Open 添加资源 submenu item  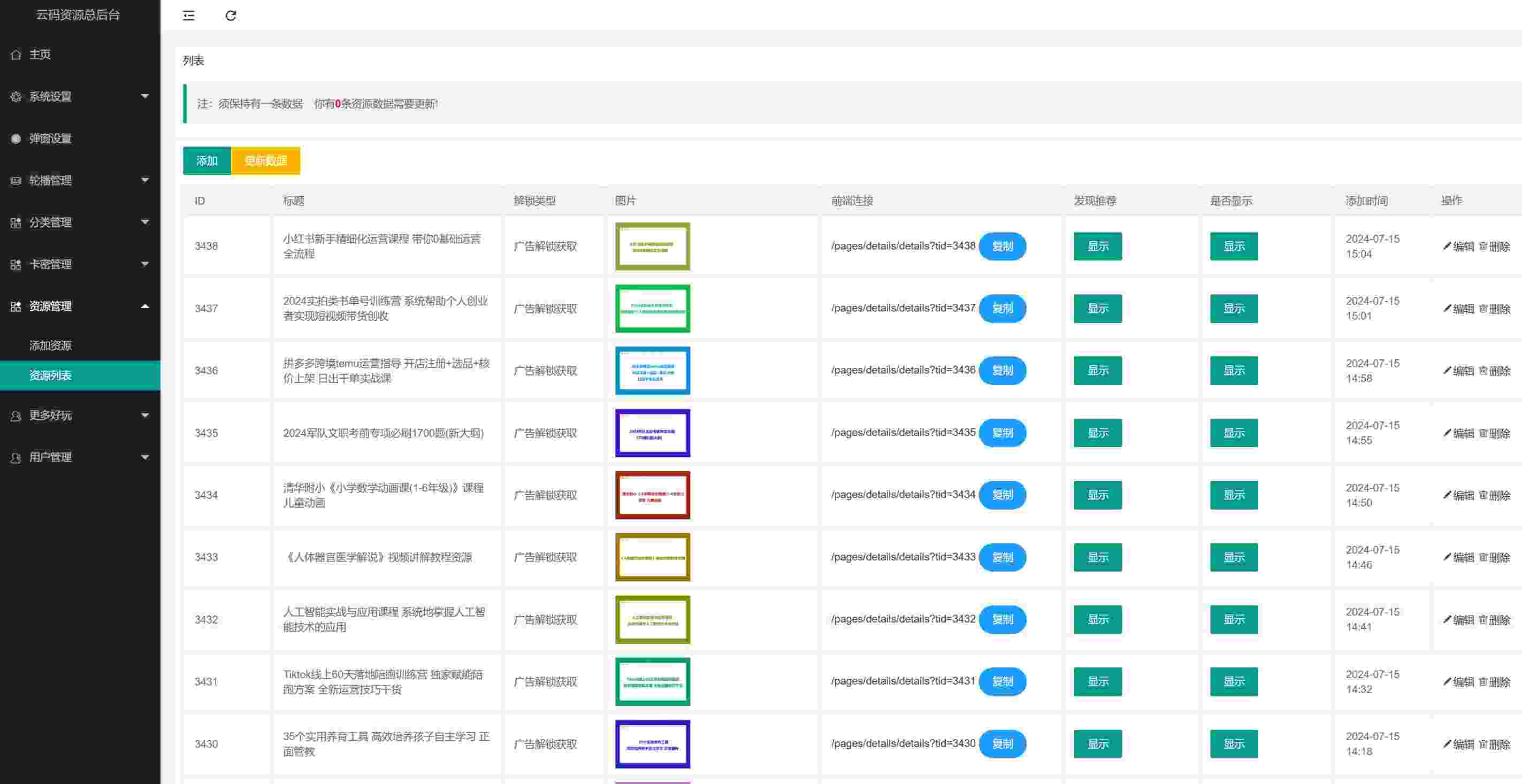coord(51,345)
